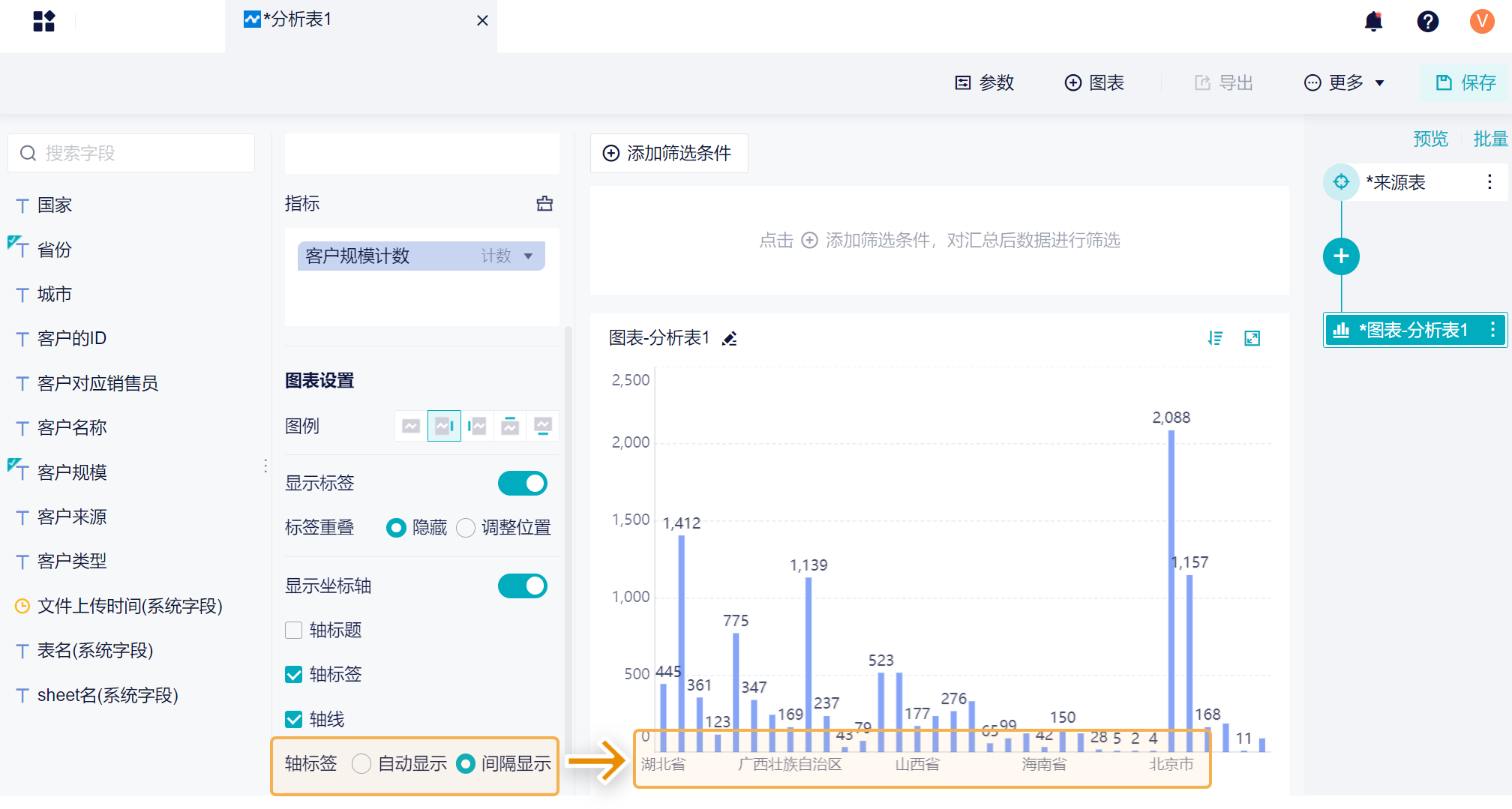Open the 来源表 node options menu
Viewport: 1512px width, 809px height.
tap(1489, 182)
